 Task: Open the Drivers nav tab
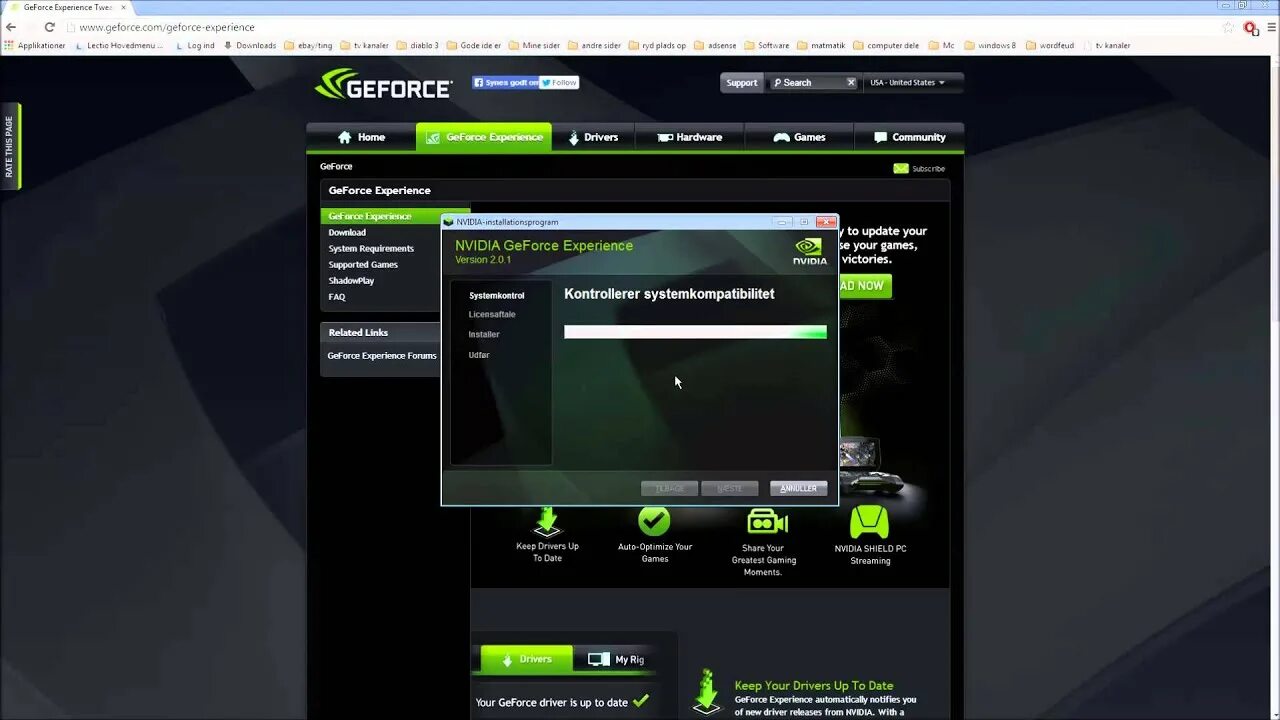pos(592,137)
